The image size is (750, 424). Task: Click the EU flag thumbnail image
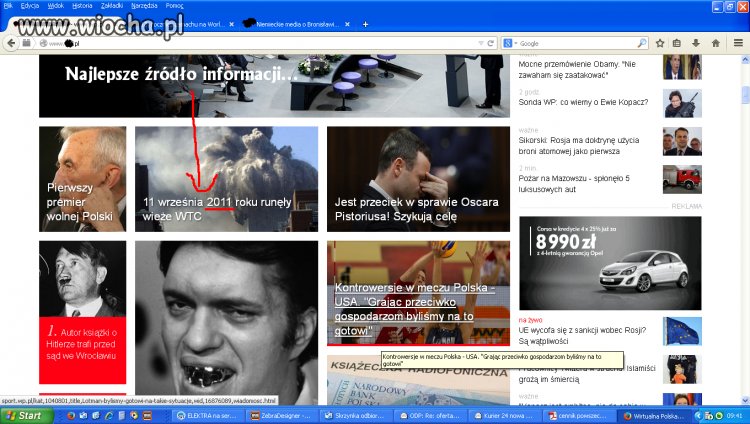point(682,331)
